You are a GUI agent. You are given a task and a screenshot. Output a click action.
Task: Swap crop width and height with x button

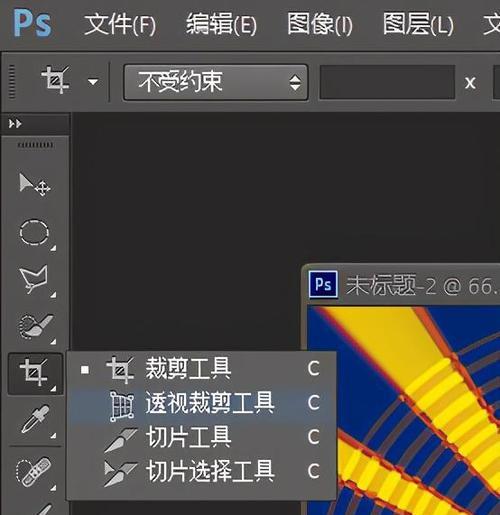coord(470,83)
